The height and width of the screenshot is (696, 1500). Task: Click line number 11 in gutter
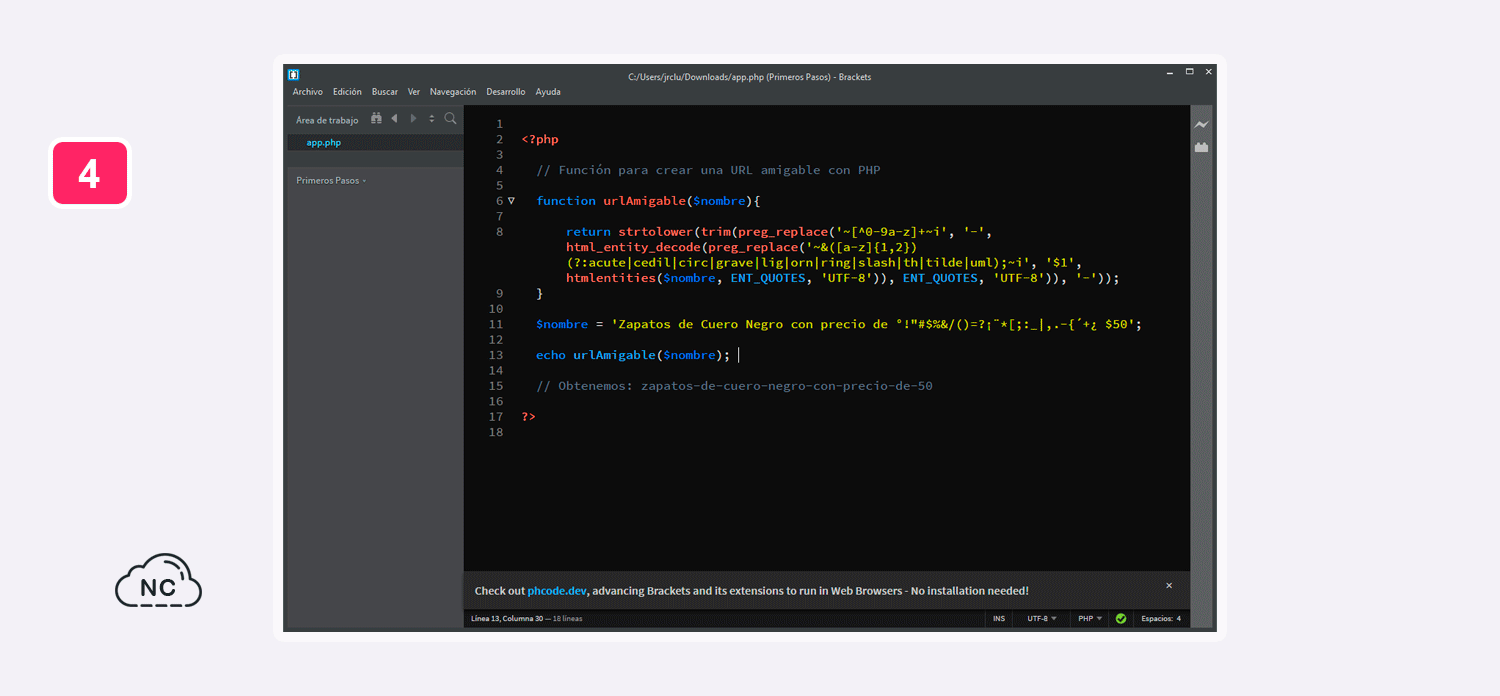point(497,325)
